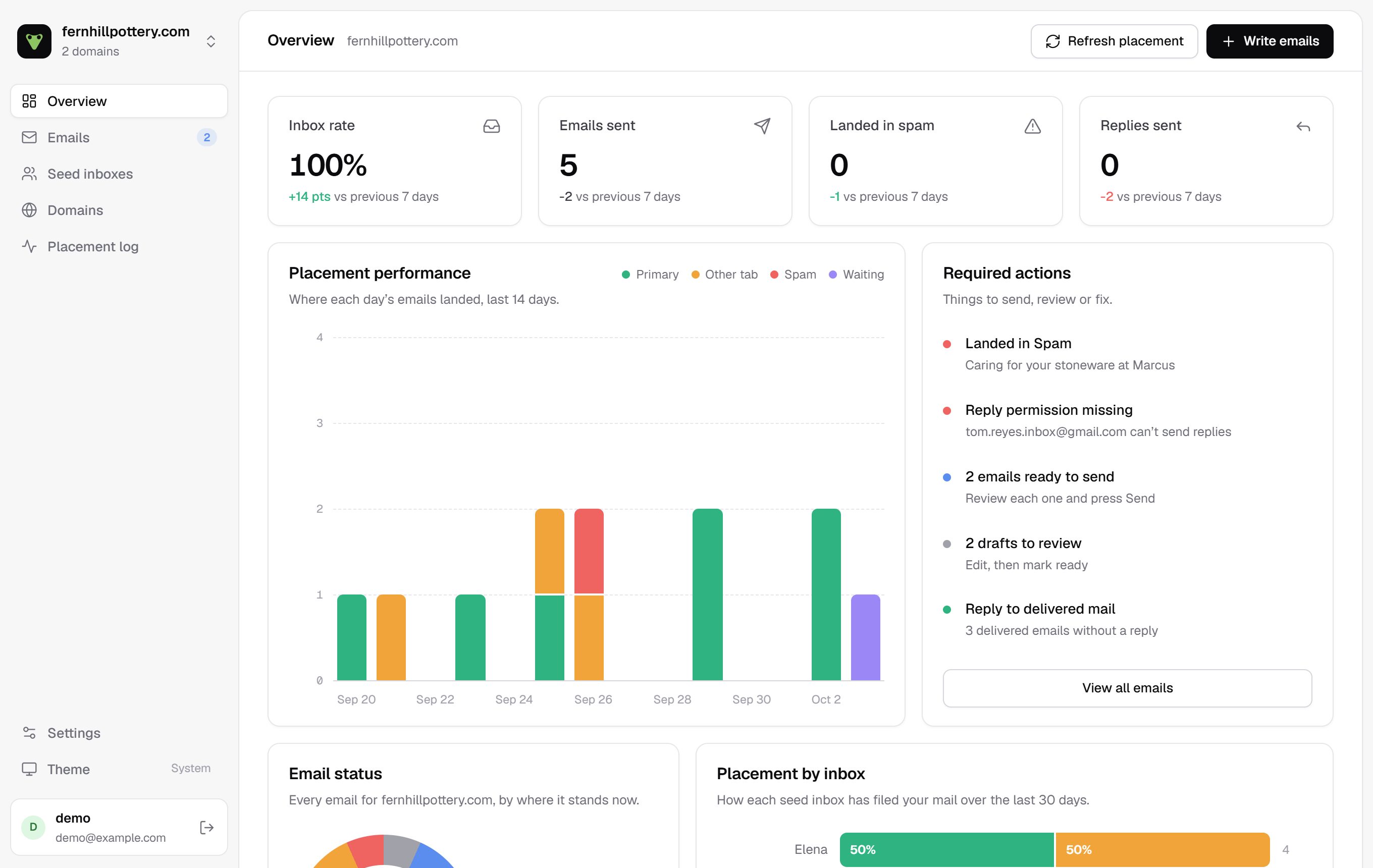
Task: Click the sign-out icon beside demo
Action: point(207,828)
